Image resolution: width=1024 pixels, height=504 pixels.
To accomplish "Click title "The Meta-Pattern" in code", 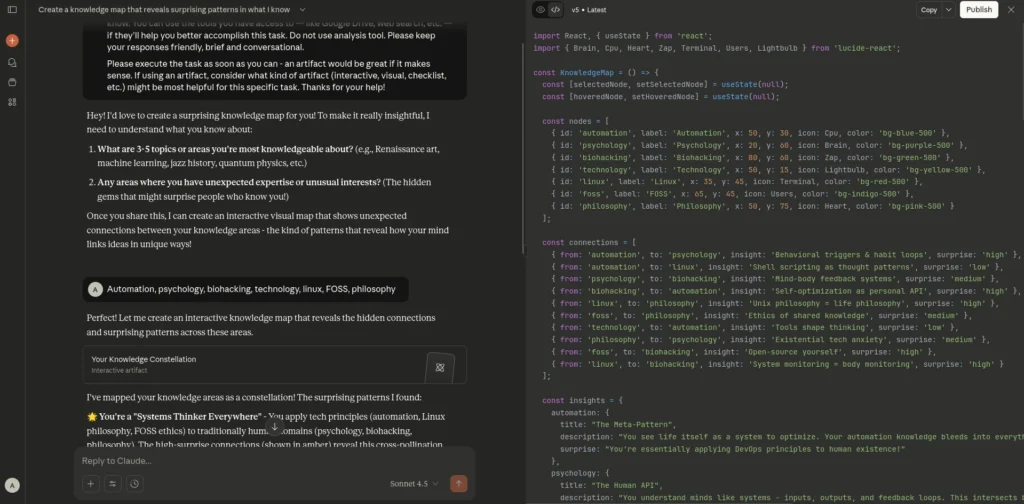I will [x=632, y=424].
